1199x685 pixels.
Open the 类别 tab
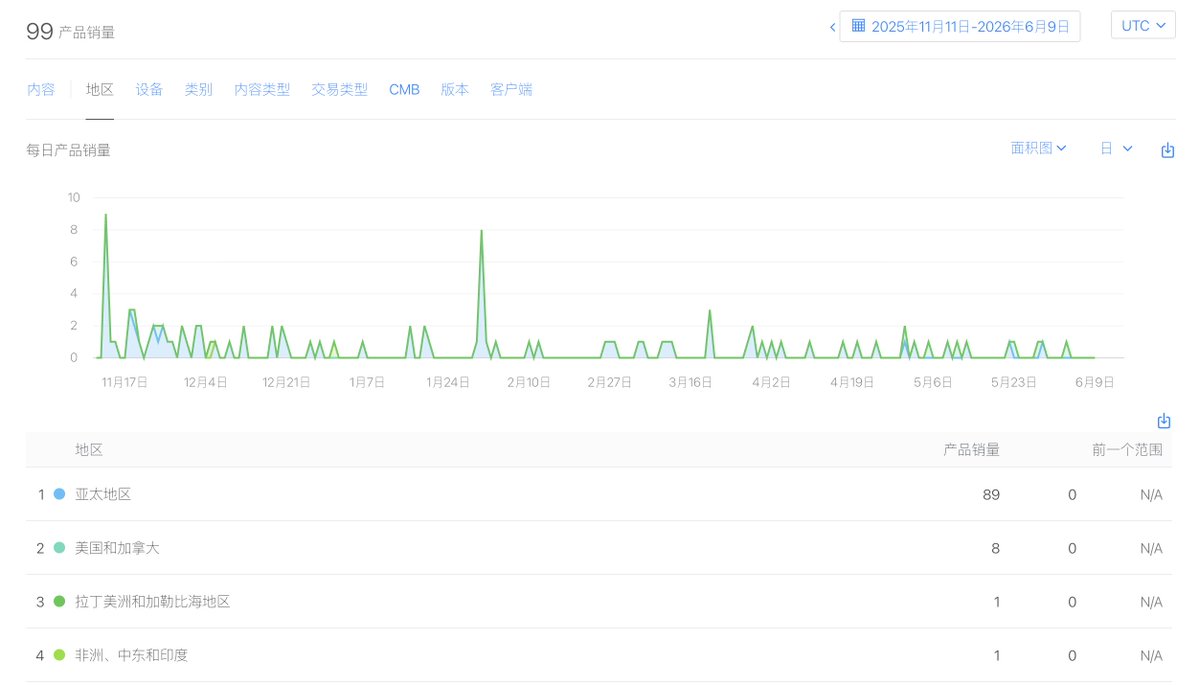198,89
